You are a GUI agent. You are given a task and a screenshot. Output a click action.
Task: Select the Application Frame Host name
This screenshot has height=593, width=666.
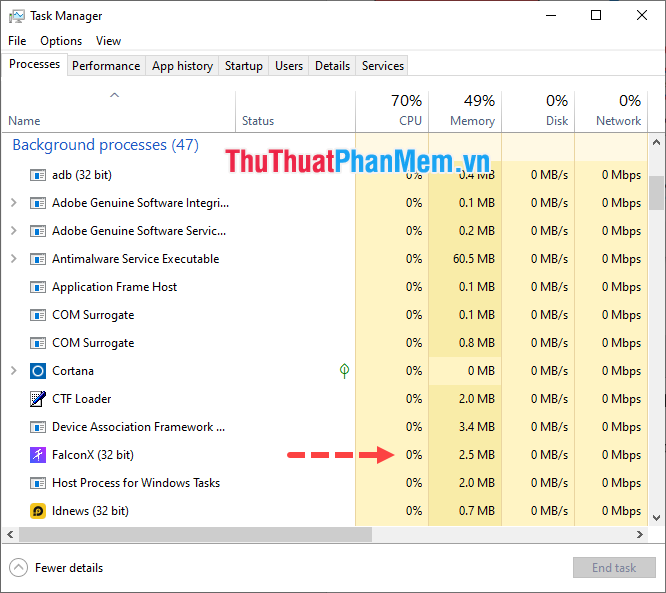[x=114, y=287]
